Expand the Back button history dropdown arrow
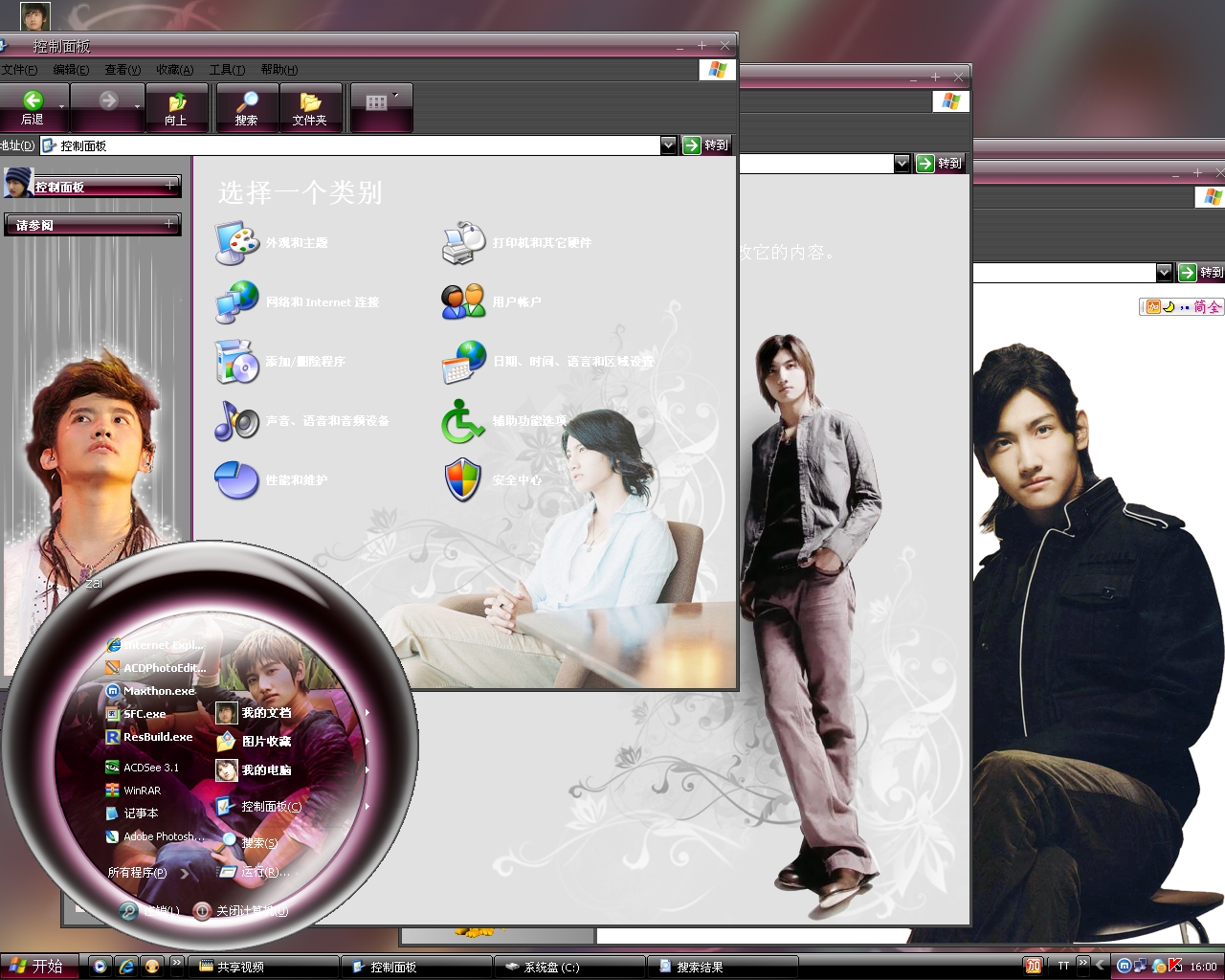Image resolution: width=1225 pixels, height=980 pixels. 63,108
